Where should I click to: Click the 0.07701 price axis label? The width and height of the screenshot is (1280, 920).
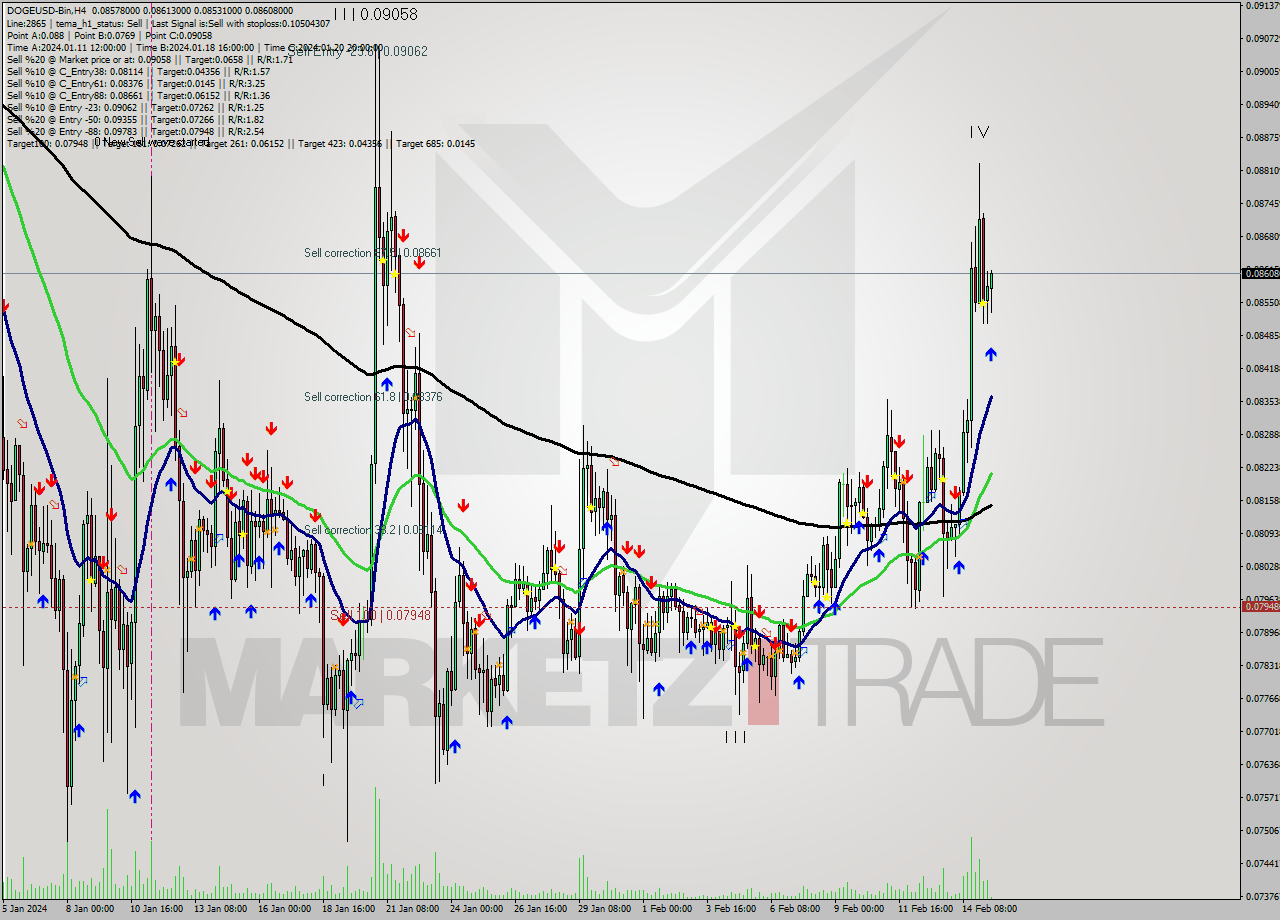point(1262,732)
